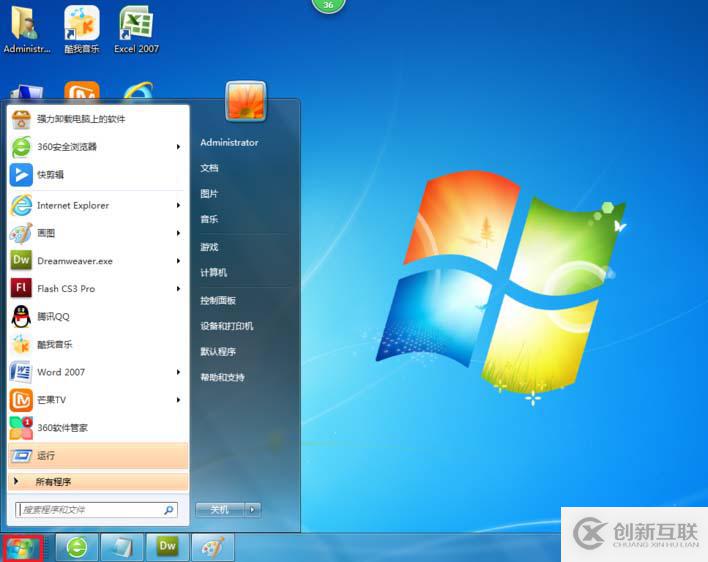
Task: Open 音乐 Music library
Action: point(209,219)
